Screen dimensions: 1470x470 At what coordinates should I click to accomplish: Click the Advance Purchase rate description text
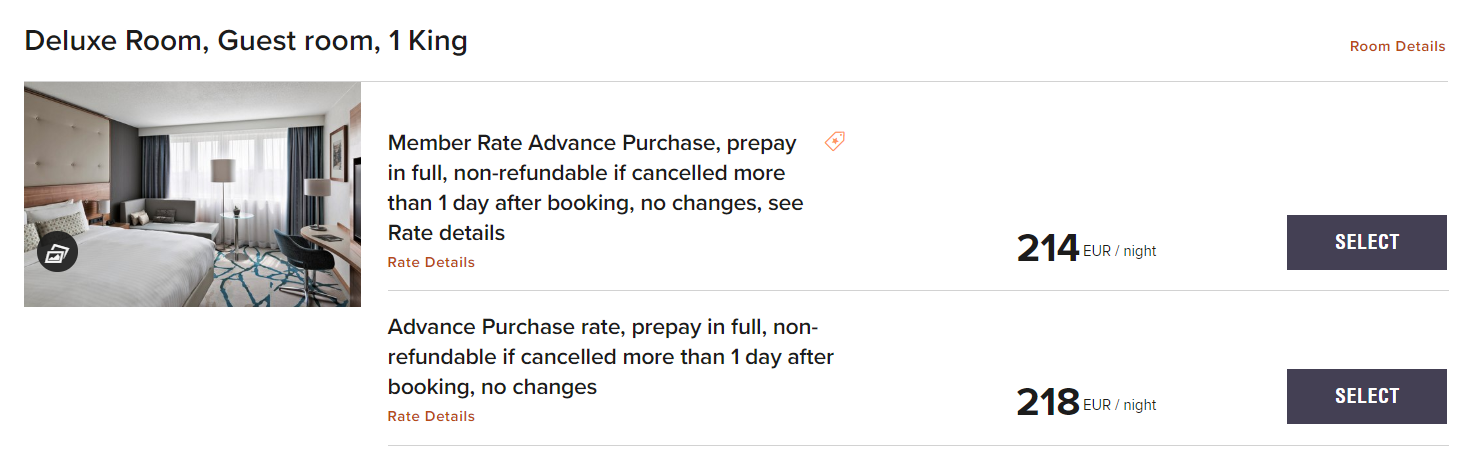[610, 357]
